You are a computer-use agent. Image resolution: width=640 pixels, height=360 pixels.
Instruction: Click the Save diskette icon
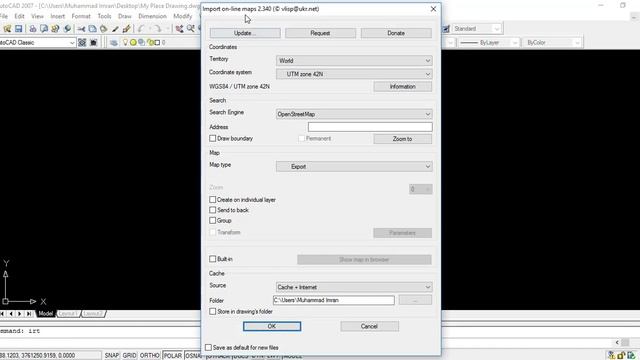click(x=18, y=29)
